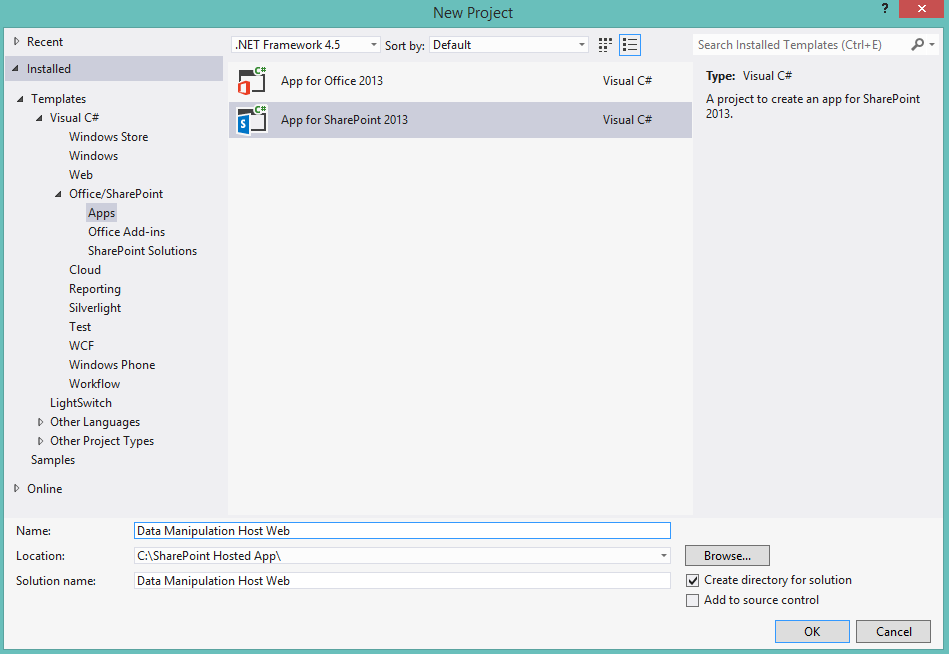Collapse the Office/SharePoint tree node
949x654 pixels.
58,194
